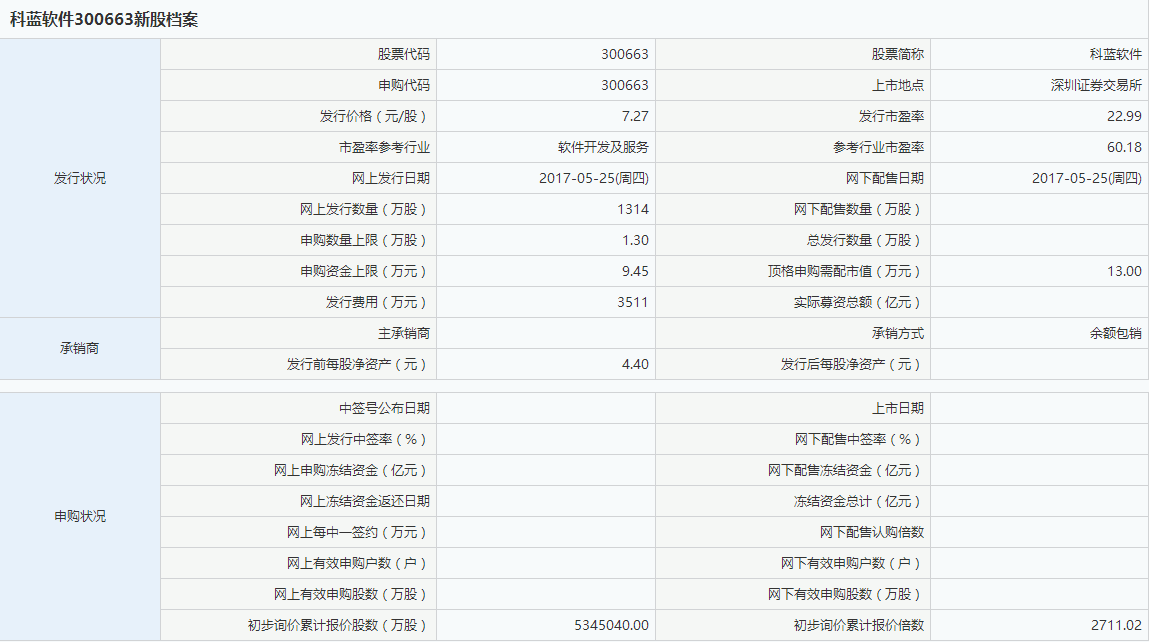This screenshot has height=642, width=1149.
Task: Click the 网下配售日期 label
Action: coord(884,178)
